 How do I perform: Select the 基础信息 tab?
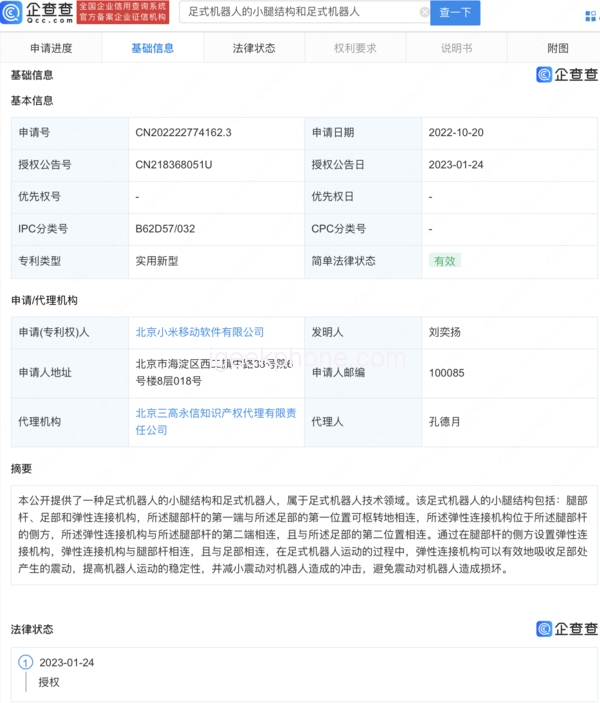tap(152, 48)
